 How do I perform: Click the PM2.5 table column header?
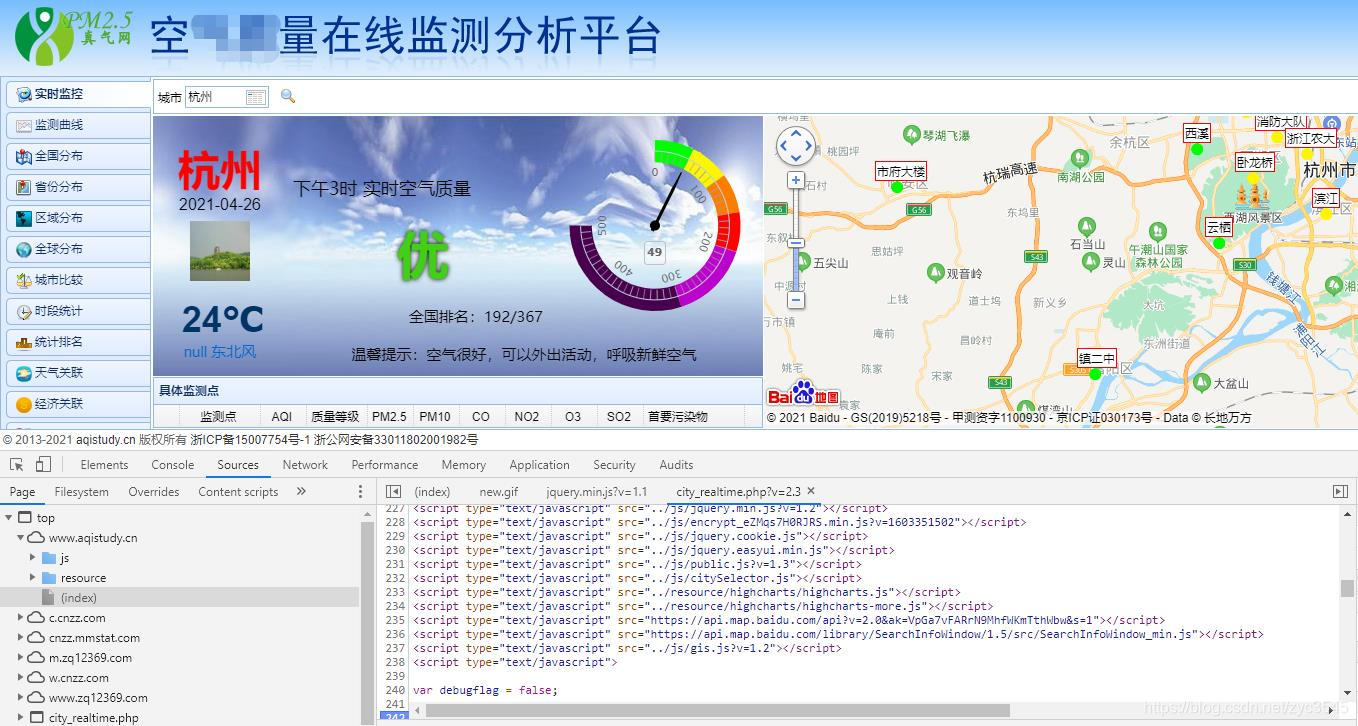[388, 417]
